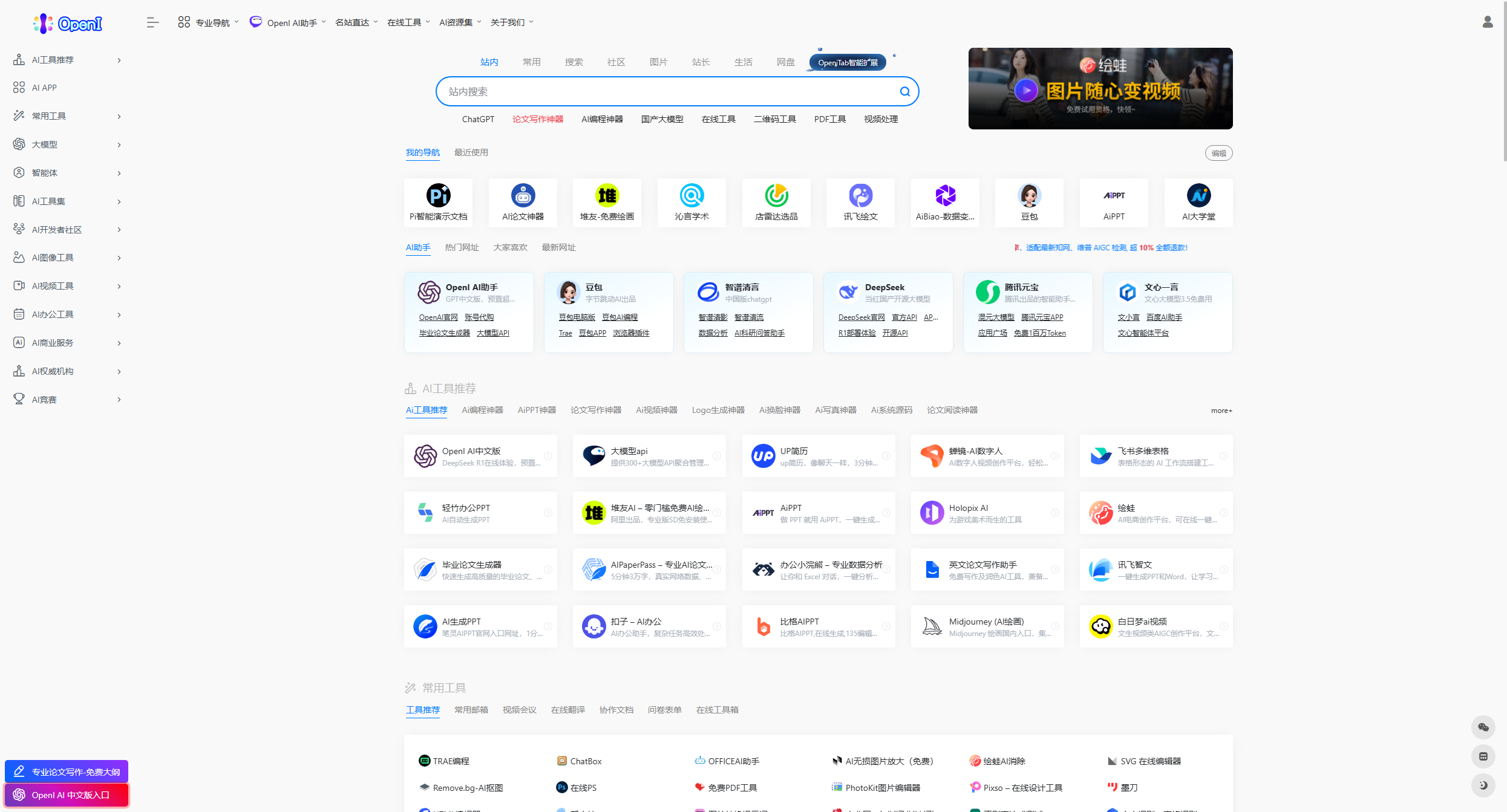Select 在线翻译 tab under 常用工具
Viewport: 1507px width, 812px height.
[567, 710]
